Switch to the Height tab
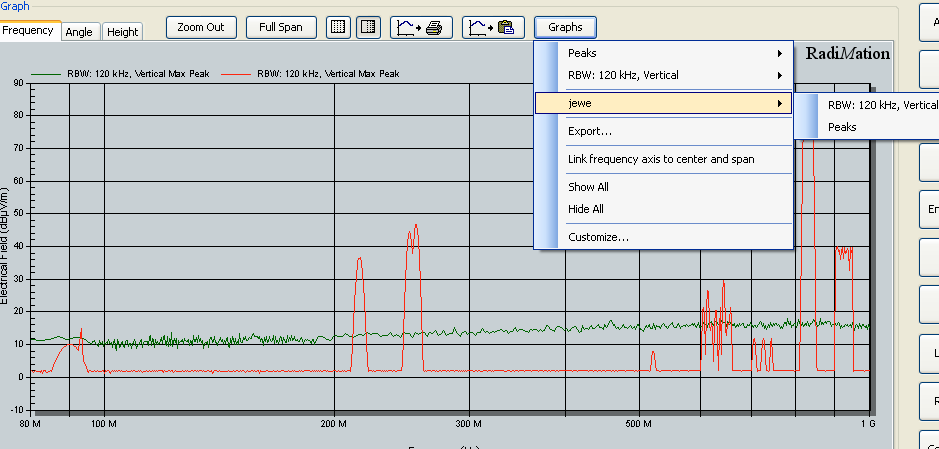The height and width of the screenshot is (449, 939). coord(123,32)
